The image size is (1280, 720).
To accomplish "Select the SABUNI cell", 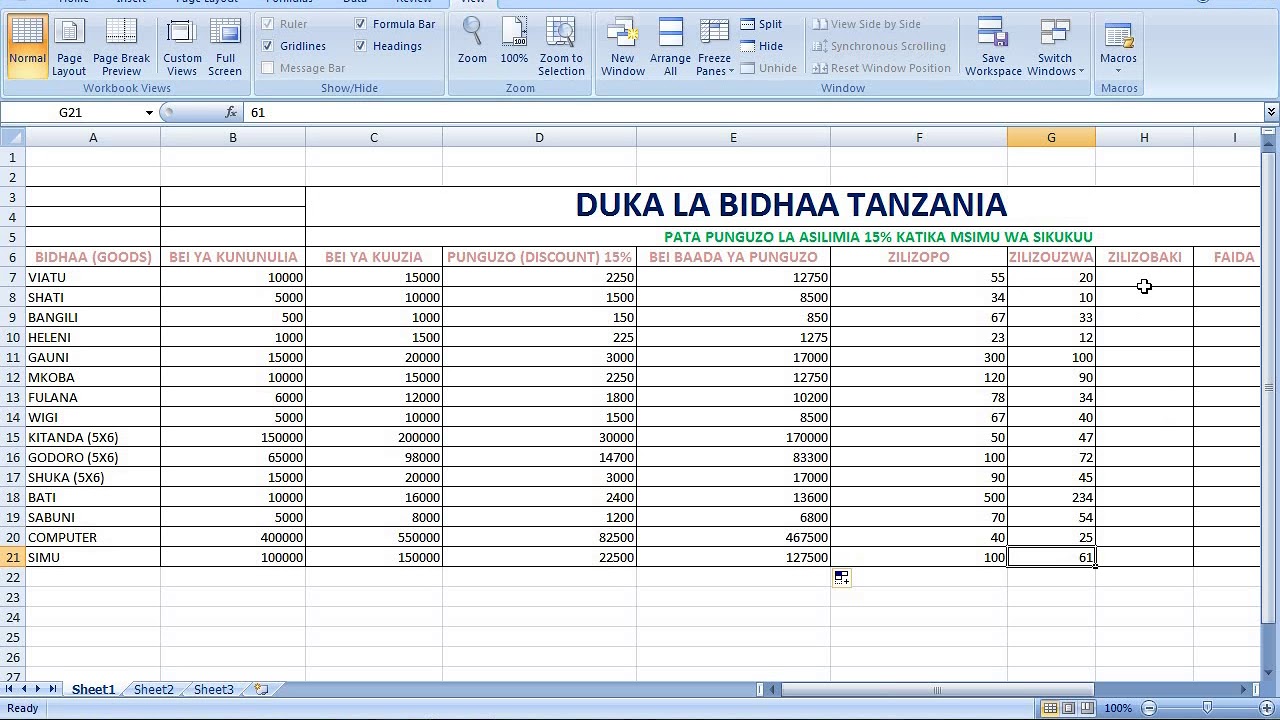I will coord(93,517).
